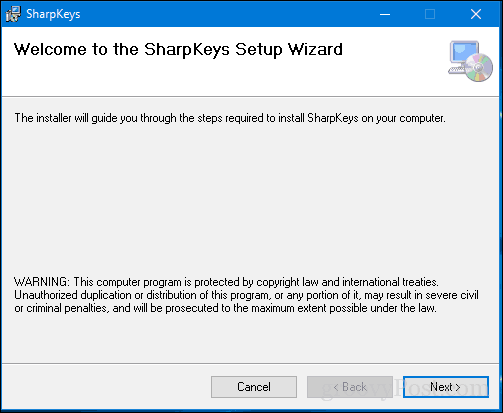Click the WARNING label in the copyright notice
This screenshot has height=413, width=503.
point(42,282)
